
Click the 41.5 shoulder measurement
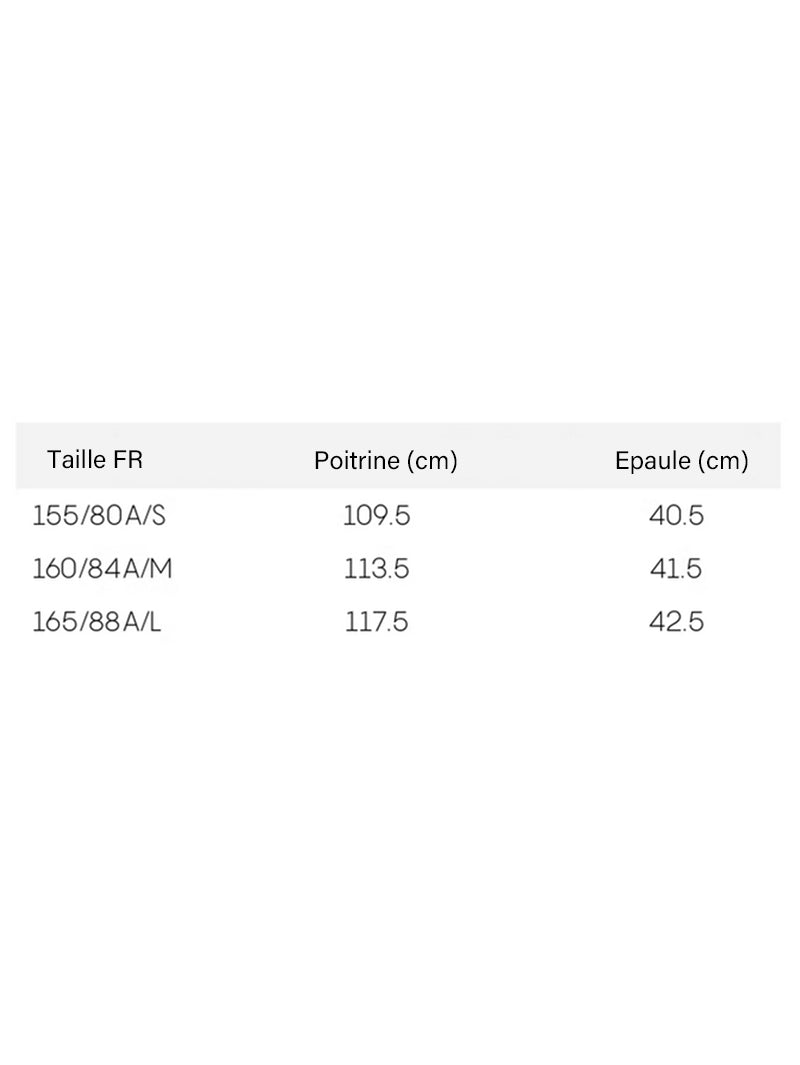point(676,568)
